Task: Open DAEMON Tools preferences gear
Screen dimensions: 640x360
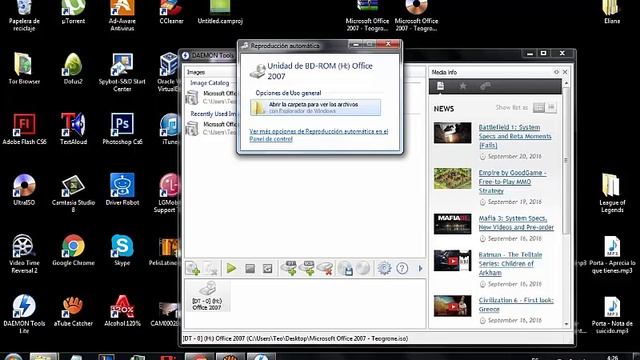Action: coord(384,268)
